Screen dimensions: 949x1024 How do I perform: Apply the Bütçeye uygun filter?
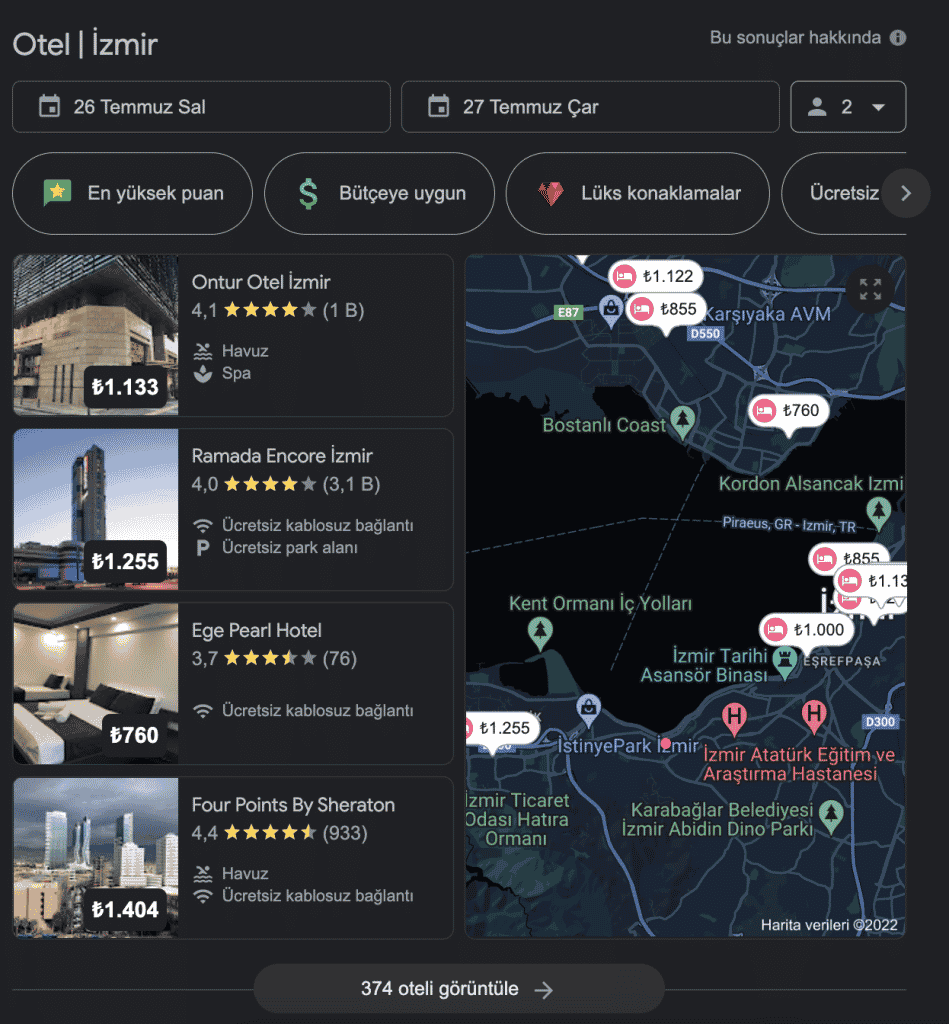coord(379,193)
